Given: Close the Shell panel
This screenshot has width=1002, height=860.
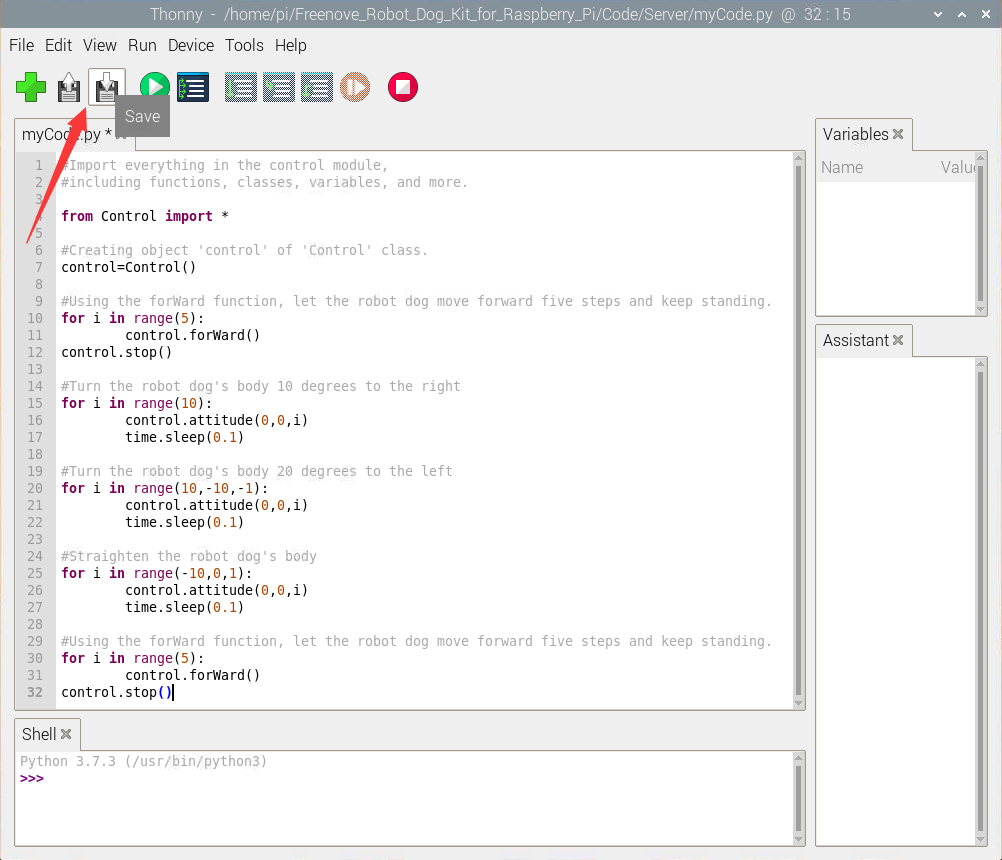Looking at the screenshot, I should [x=66, y=734].
